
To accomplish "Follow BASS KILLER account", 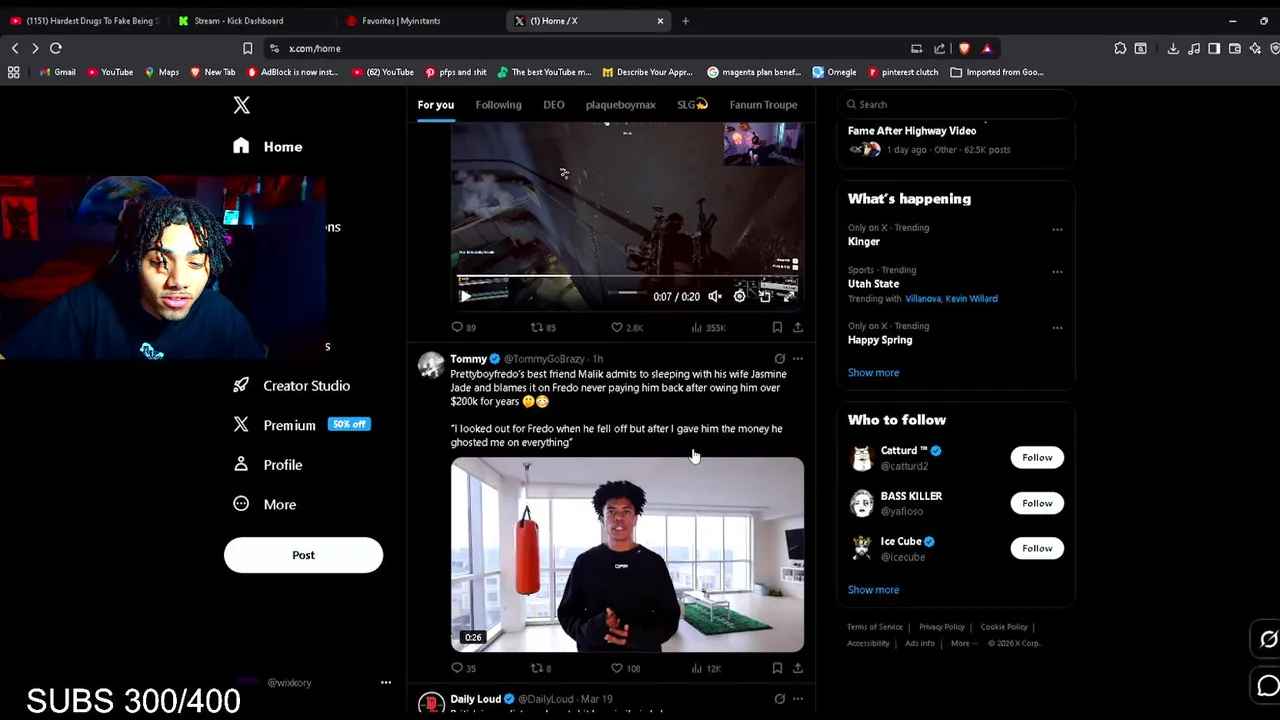I will click(x=1037, y=503).
